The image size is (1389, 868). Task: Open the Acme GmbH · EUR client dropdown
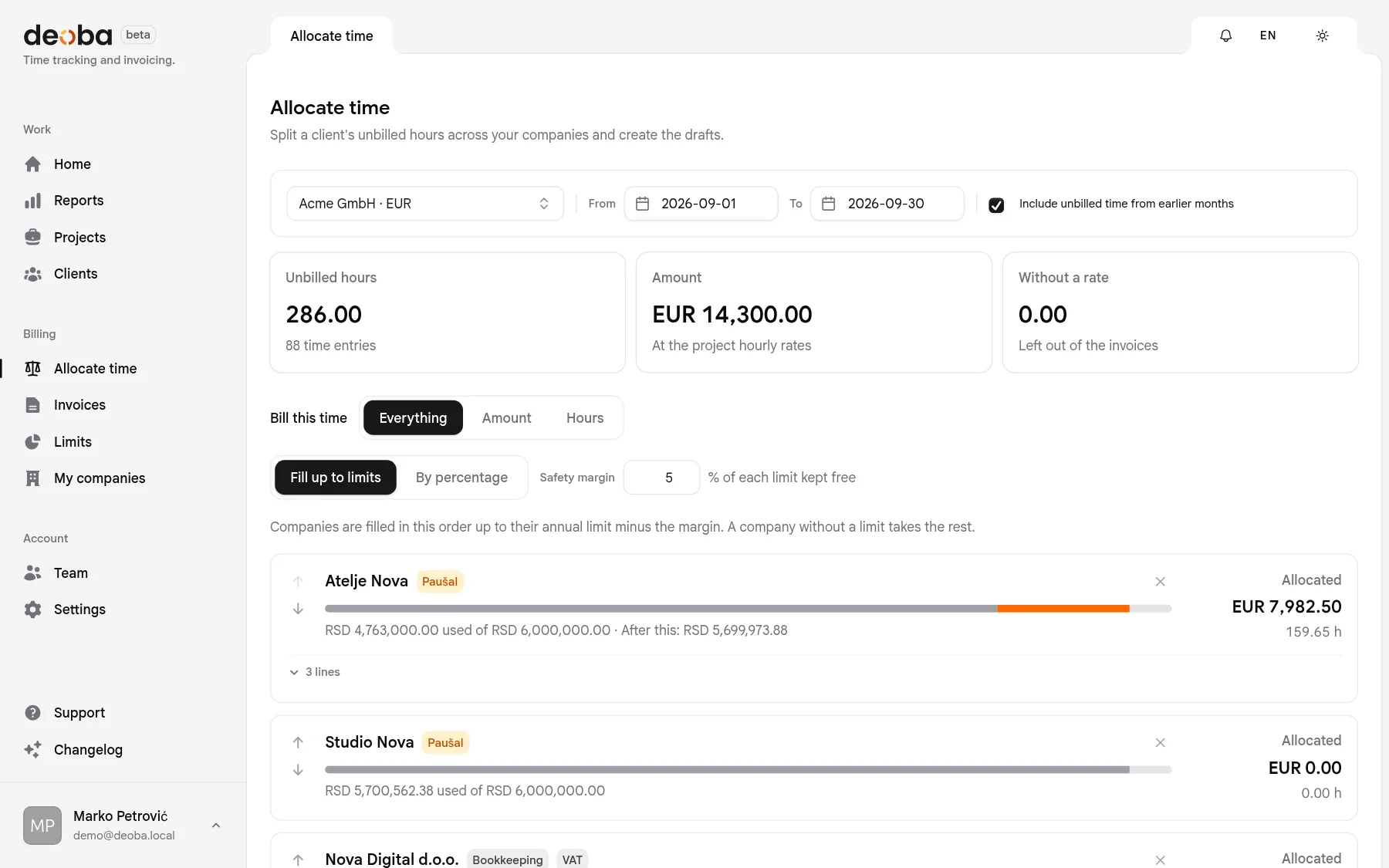[x=424, y=204]
